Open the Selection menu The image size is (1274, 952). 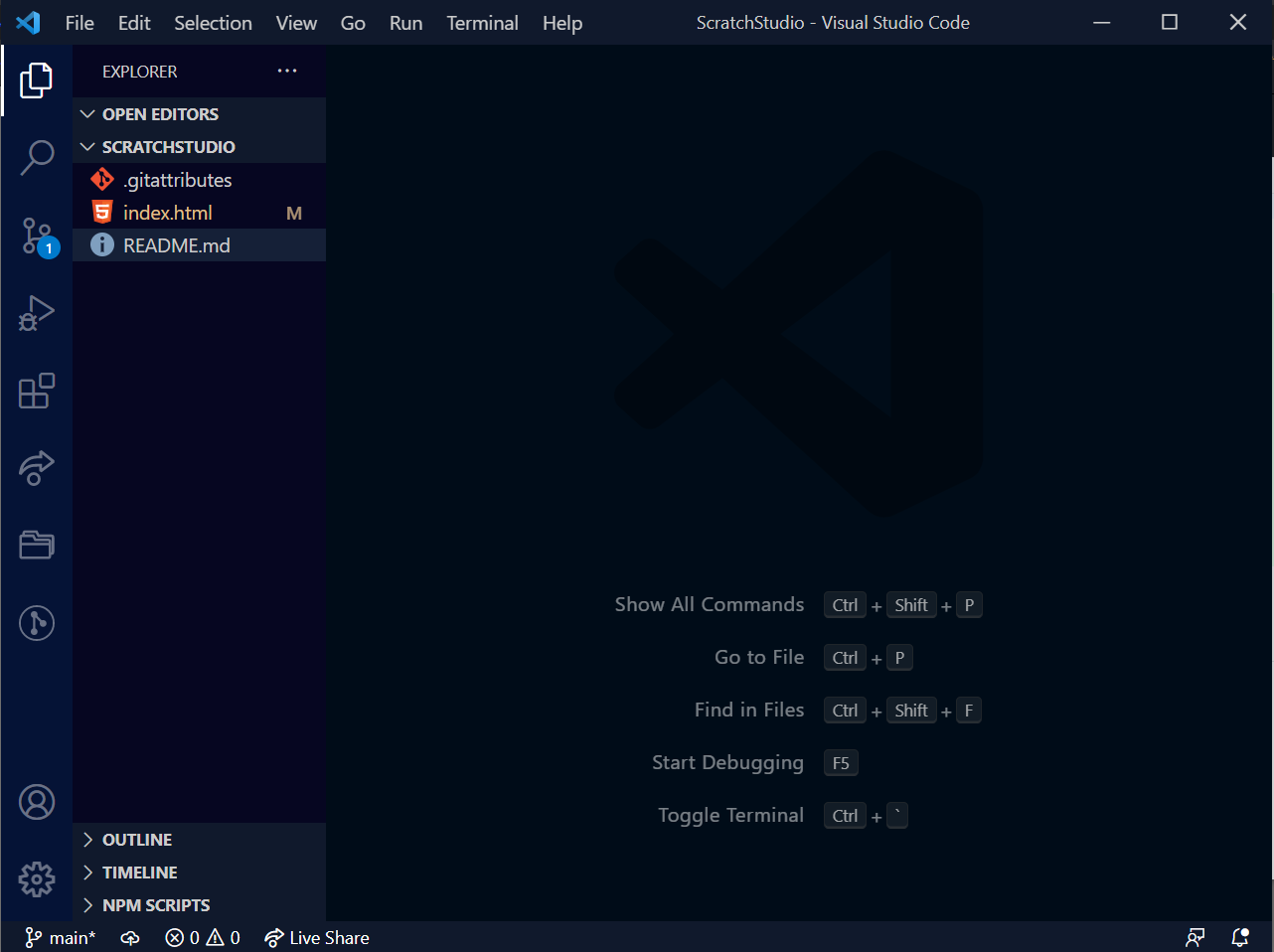(213, 23)
